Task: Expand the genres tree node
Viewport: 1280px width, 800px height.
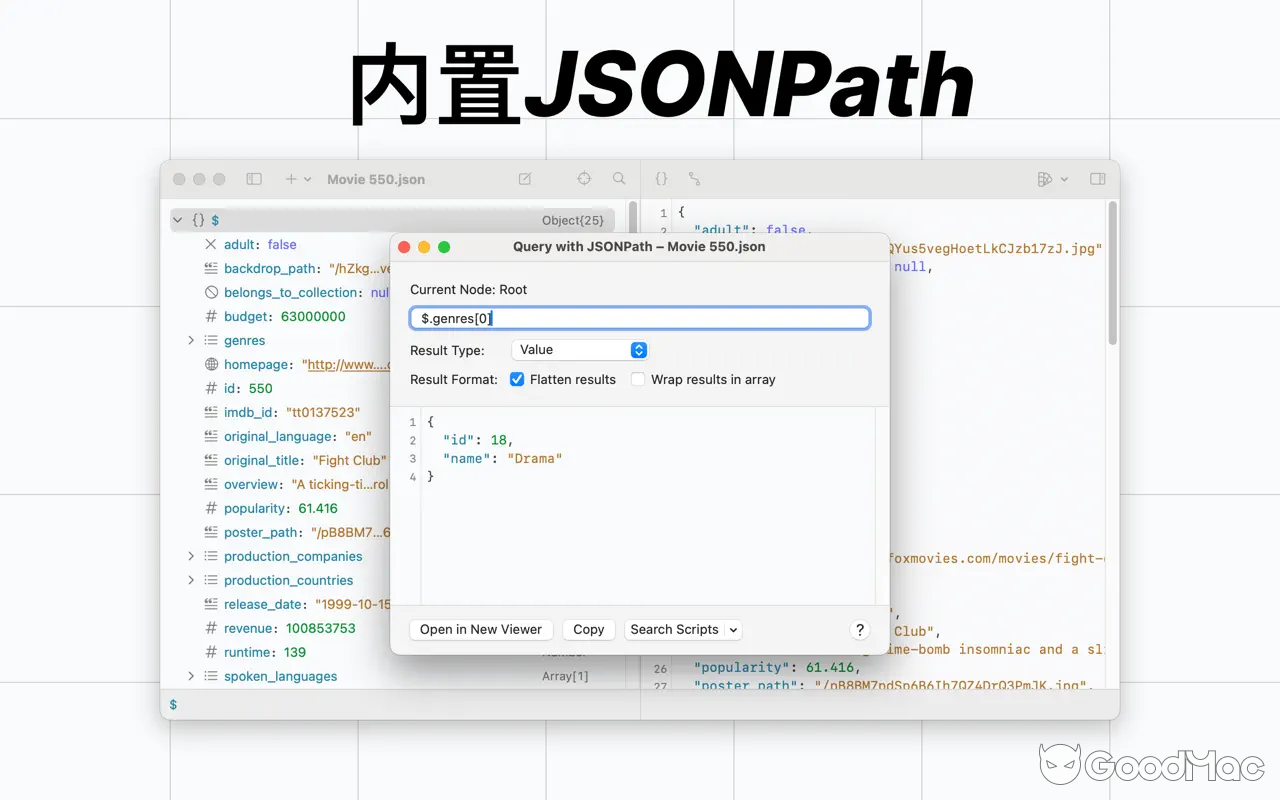Action: [x=191, y=340]
